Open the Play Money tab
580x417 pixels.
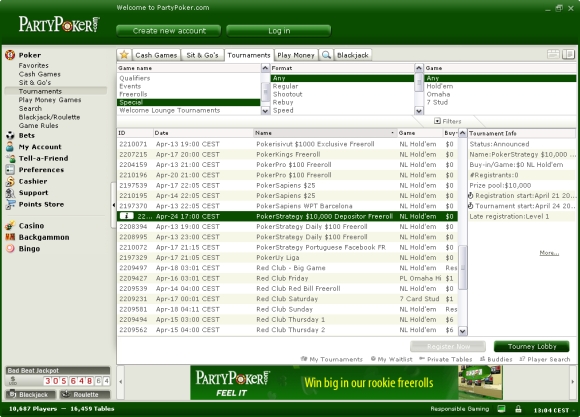tap(296, 55)
